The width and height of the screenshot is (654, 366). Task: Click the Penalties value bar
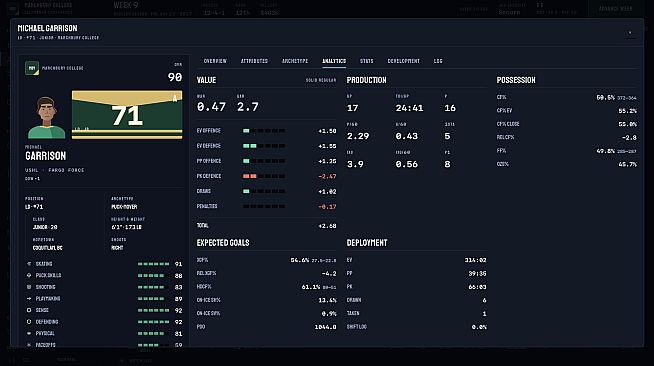tap(264, 206)
